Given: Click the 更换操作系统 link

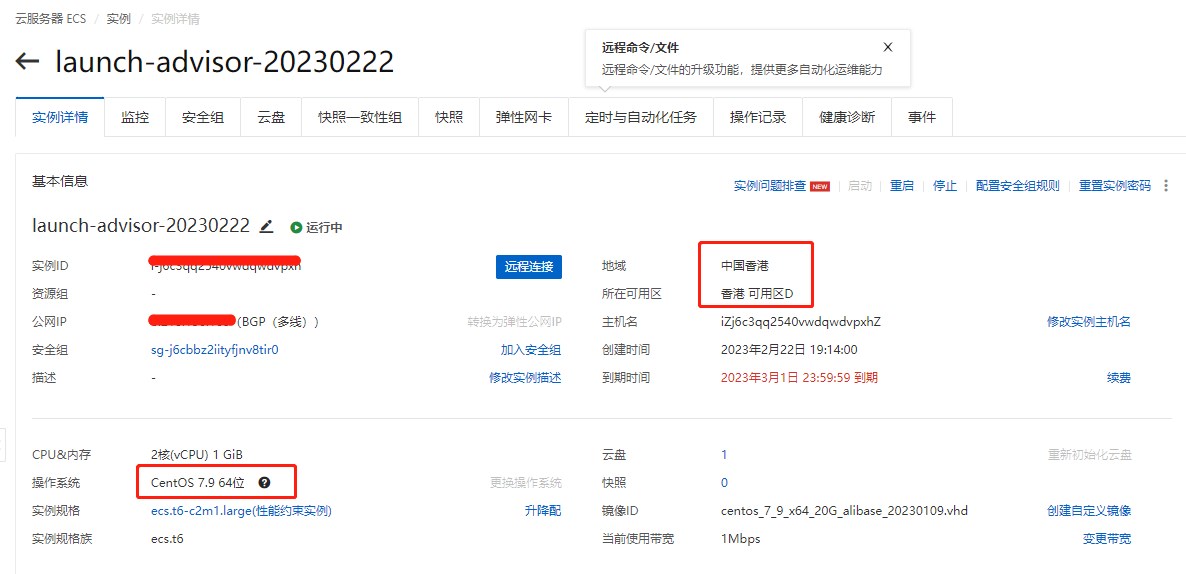Looking at the screenshot, I should [x=525, y=482].
